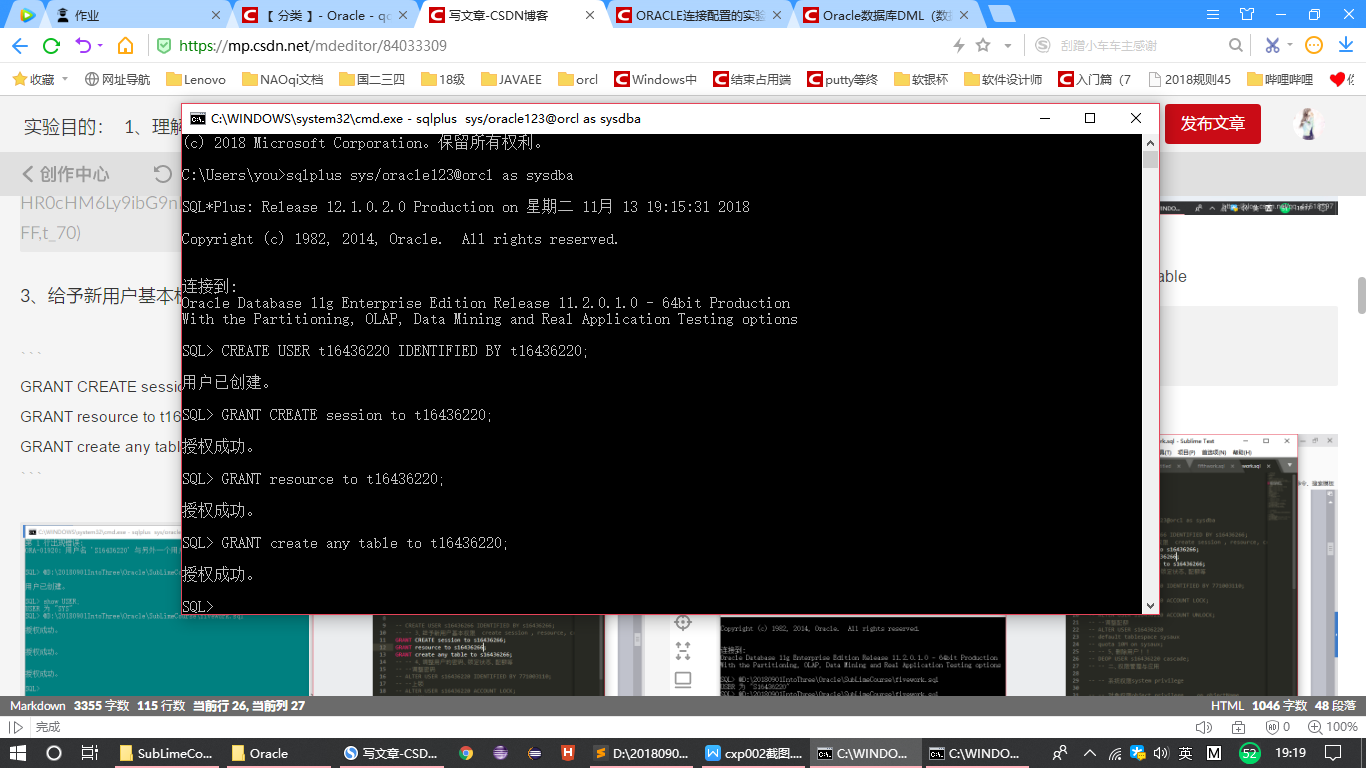
Task: Click the lightning speed-mode icon in address bar
Action: click(959, 46)
